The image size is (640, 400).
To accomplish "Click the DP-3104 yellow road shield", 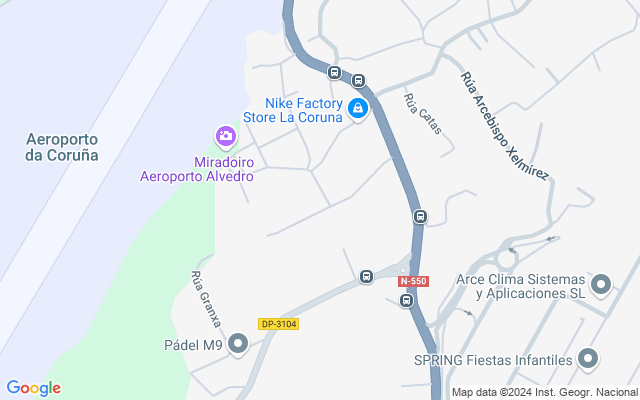I will [279, 324].
